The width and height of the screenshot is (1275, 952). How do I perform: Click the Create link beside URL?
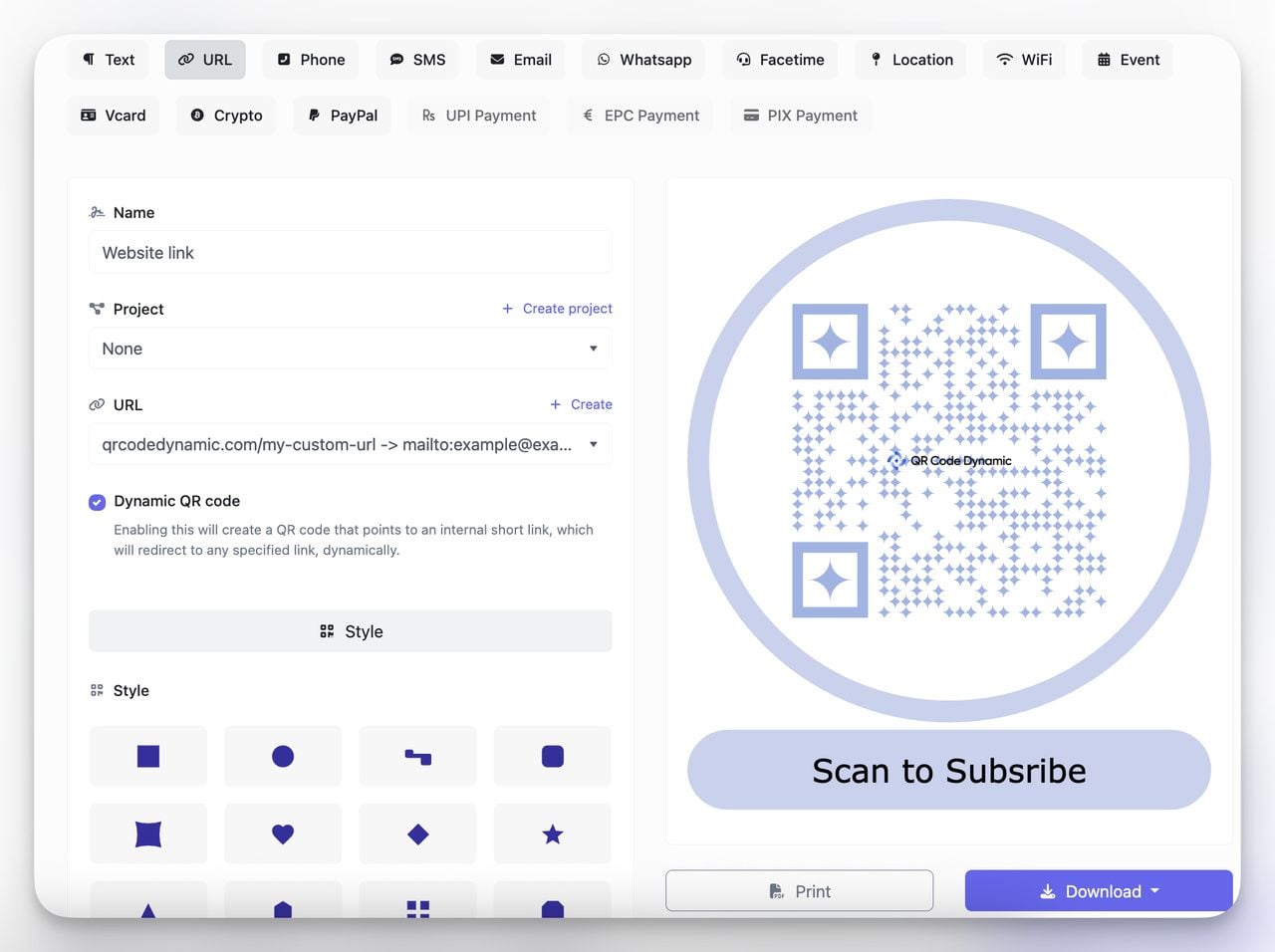tap(582, 404)
